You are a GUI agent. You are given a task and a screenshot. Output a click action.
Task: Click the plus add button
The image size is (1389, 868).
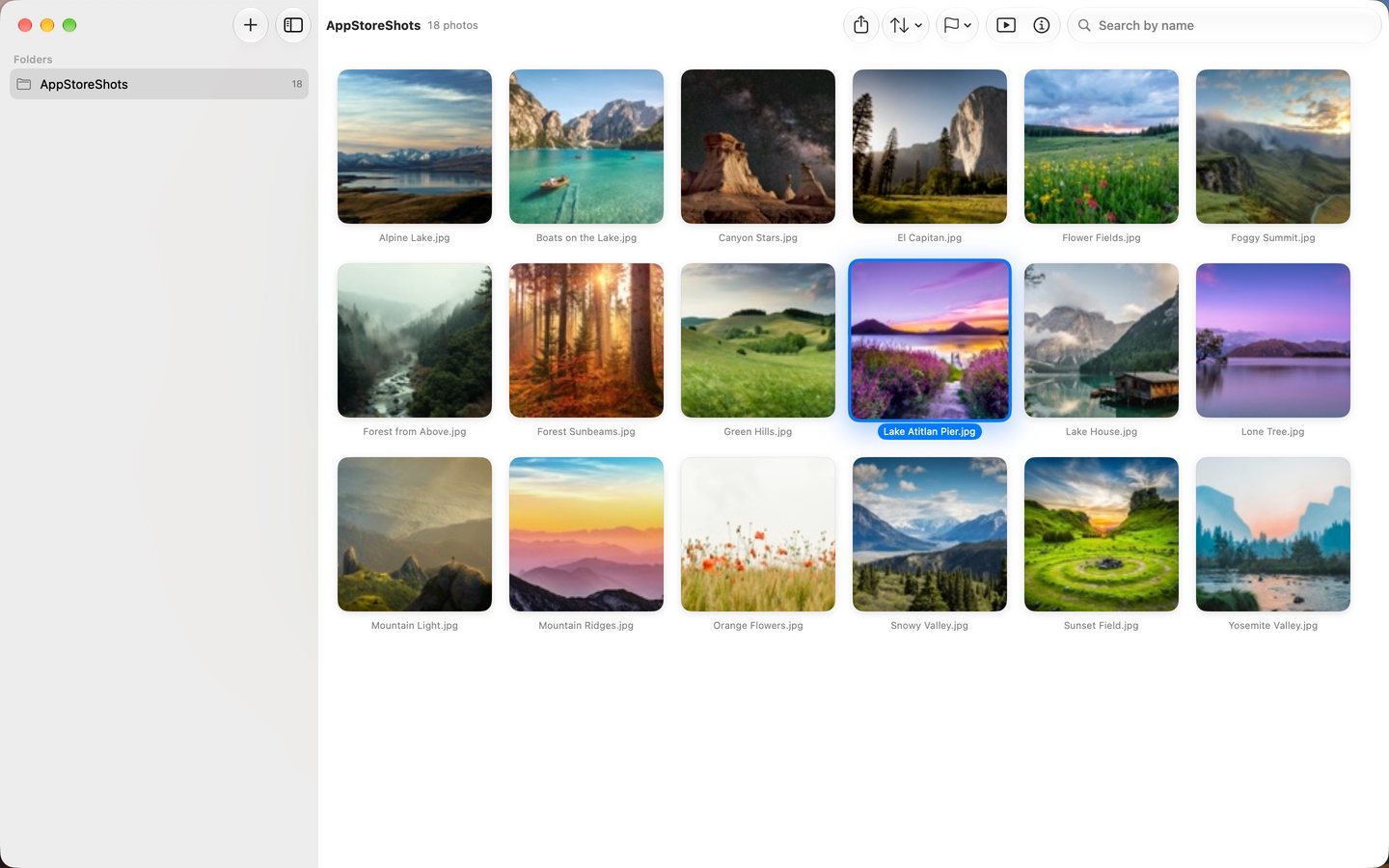pyautogui.click(x=250, y=25)
